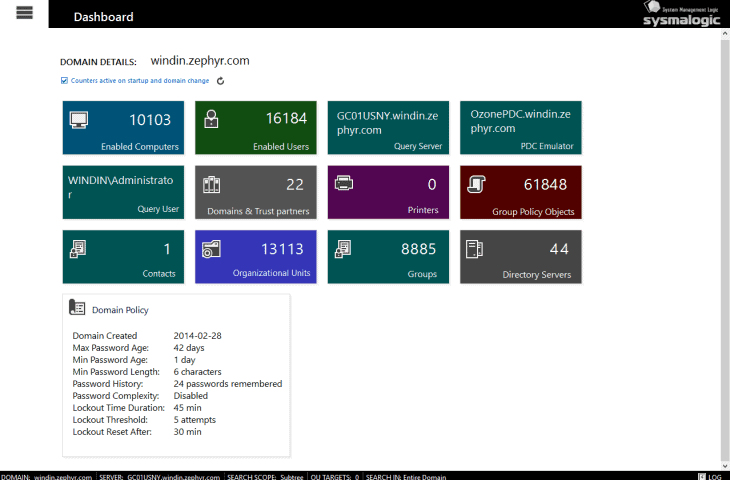Click the Printers icon
The image size is (730, 480).
[x=343, y=184]
